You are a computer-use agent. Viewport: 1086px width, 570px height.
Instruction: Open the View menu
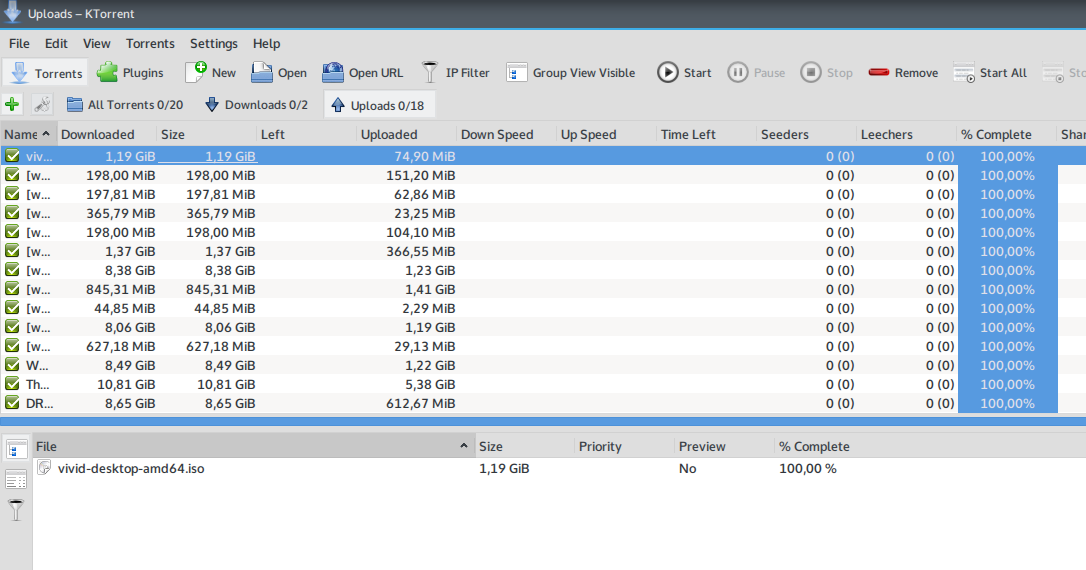(96, 44)
